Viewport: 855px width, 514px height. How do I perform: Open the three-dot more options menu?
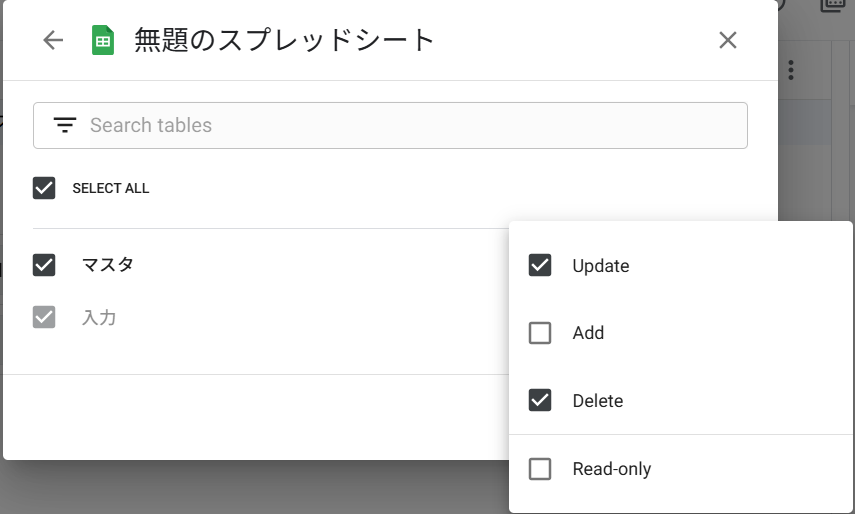coord(791,70)
